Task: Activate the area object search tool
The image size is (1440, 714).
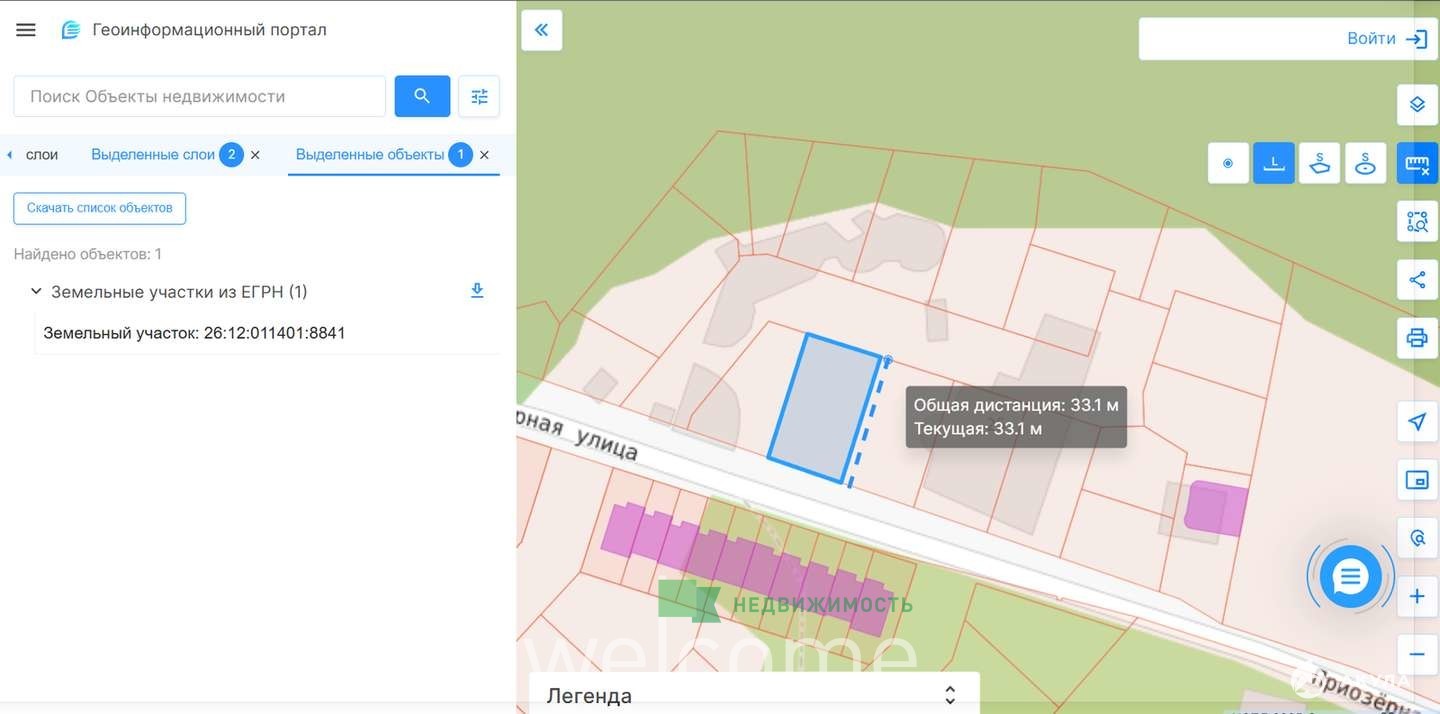Action: (1417, 222)
